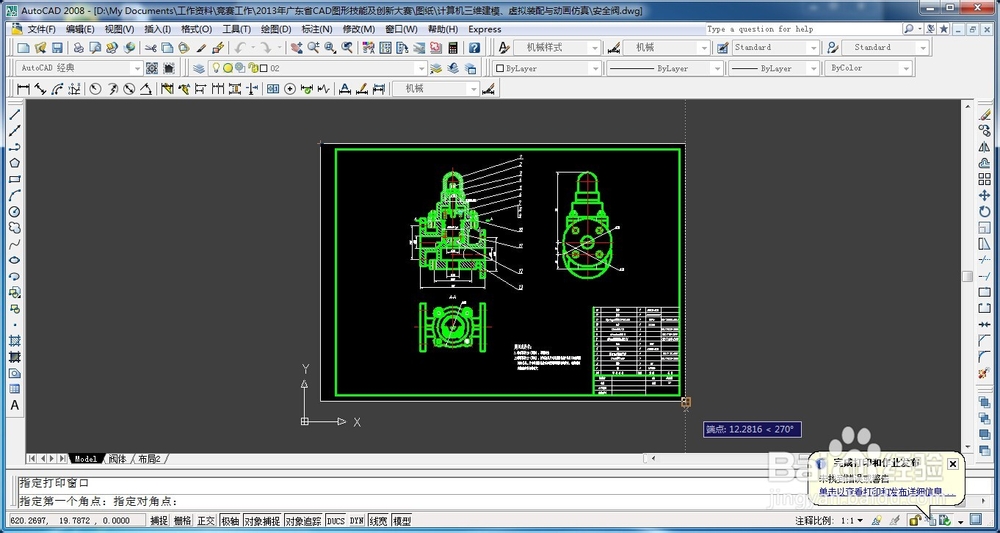Viewport: 1000px width, 533px height.
Task: Open the 注释比例 1:1 annotation scale dropdown
Action: 853,521
